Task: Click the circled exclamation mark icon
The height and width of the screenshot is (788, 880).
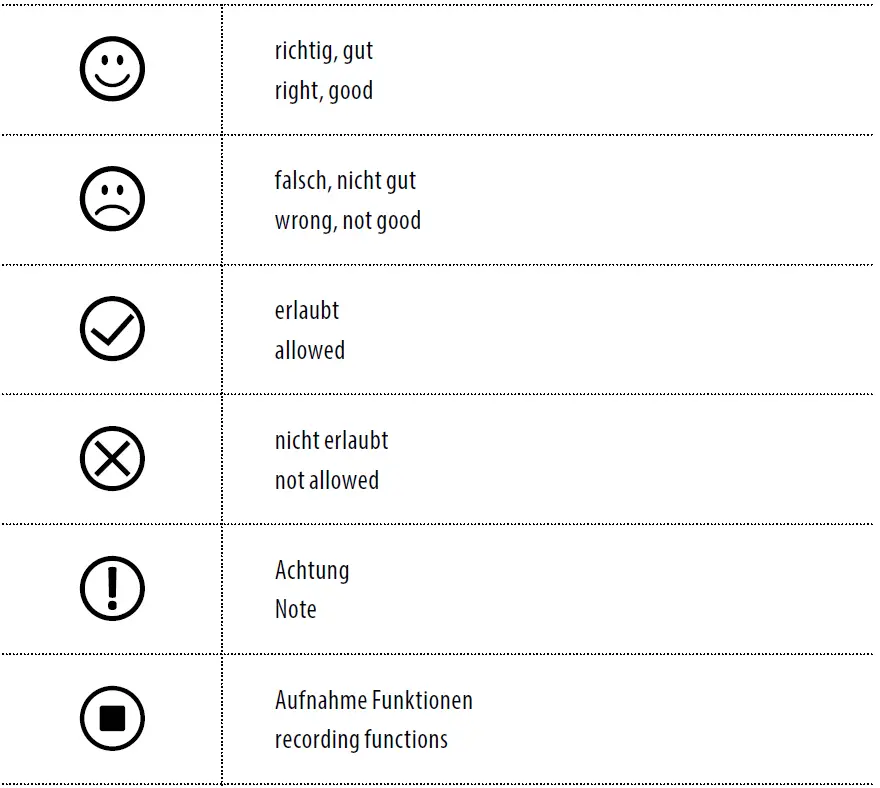Action: click(x=112, y=589)
